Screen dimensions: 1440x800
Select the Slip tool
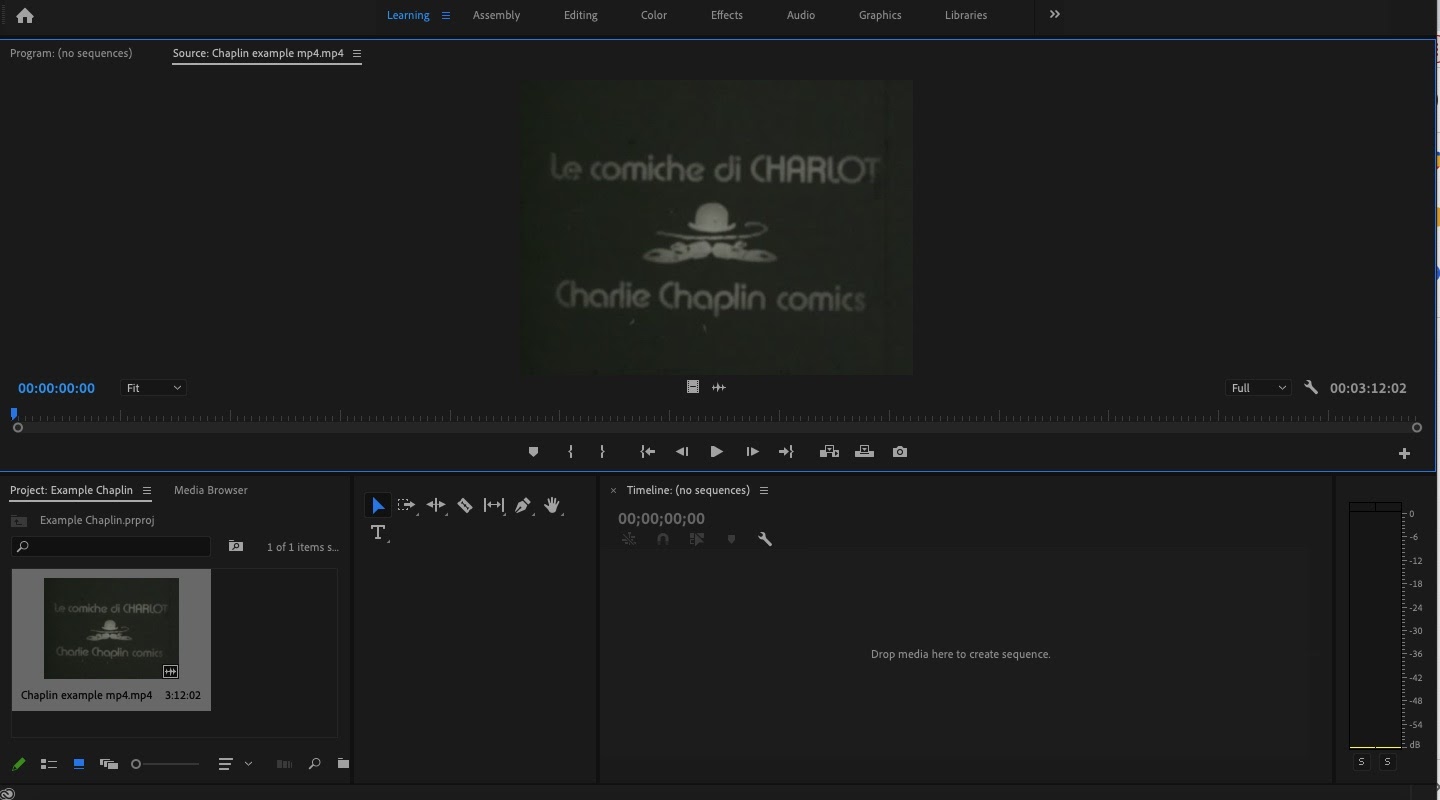tap(494, 506)
